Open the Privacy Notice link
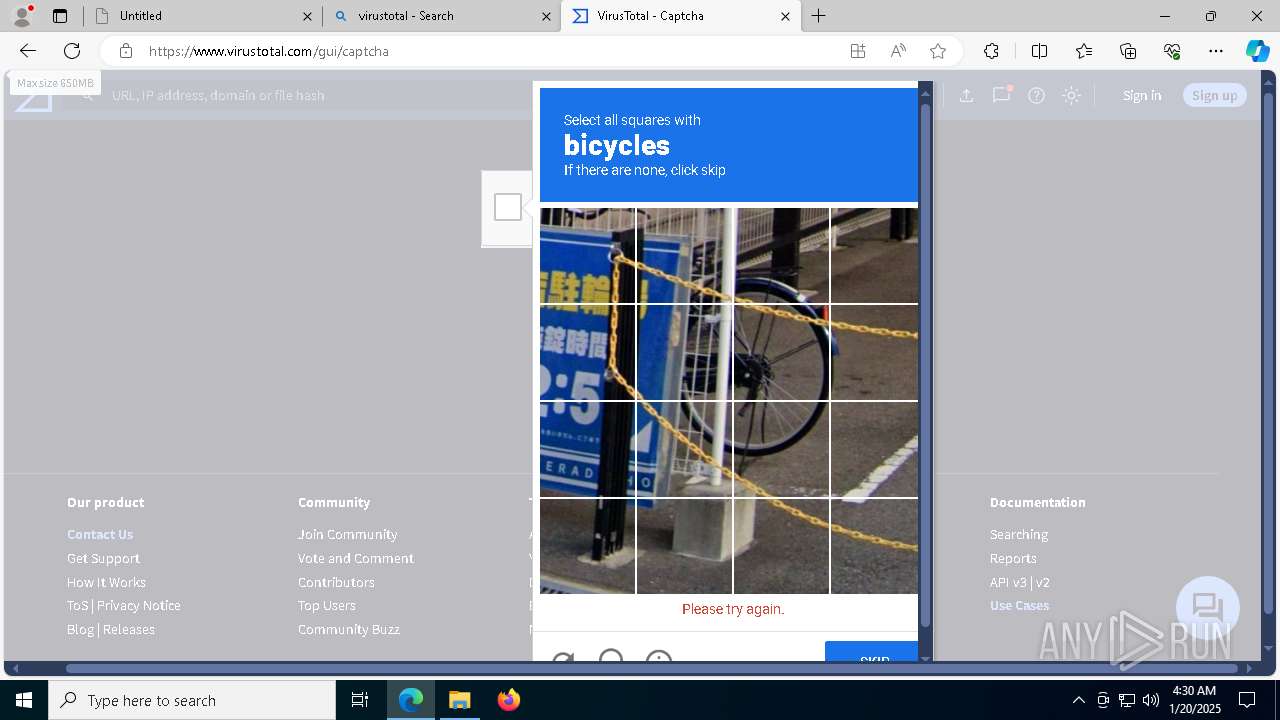The image size is (1280, 720). pyautogui.click(x=139, y=605)
